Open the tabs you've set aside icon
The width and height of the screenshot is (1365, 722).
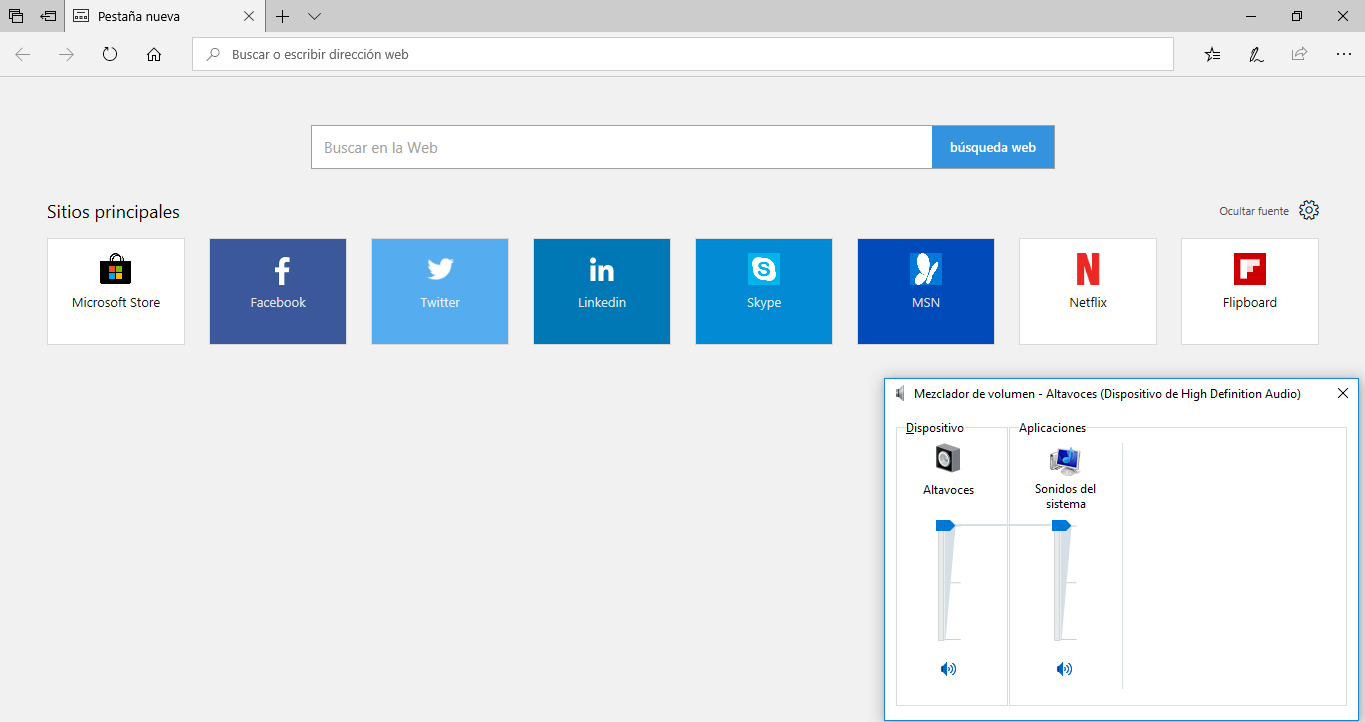pos(16,16)
